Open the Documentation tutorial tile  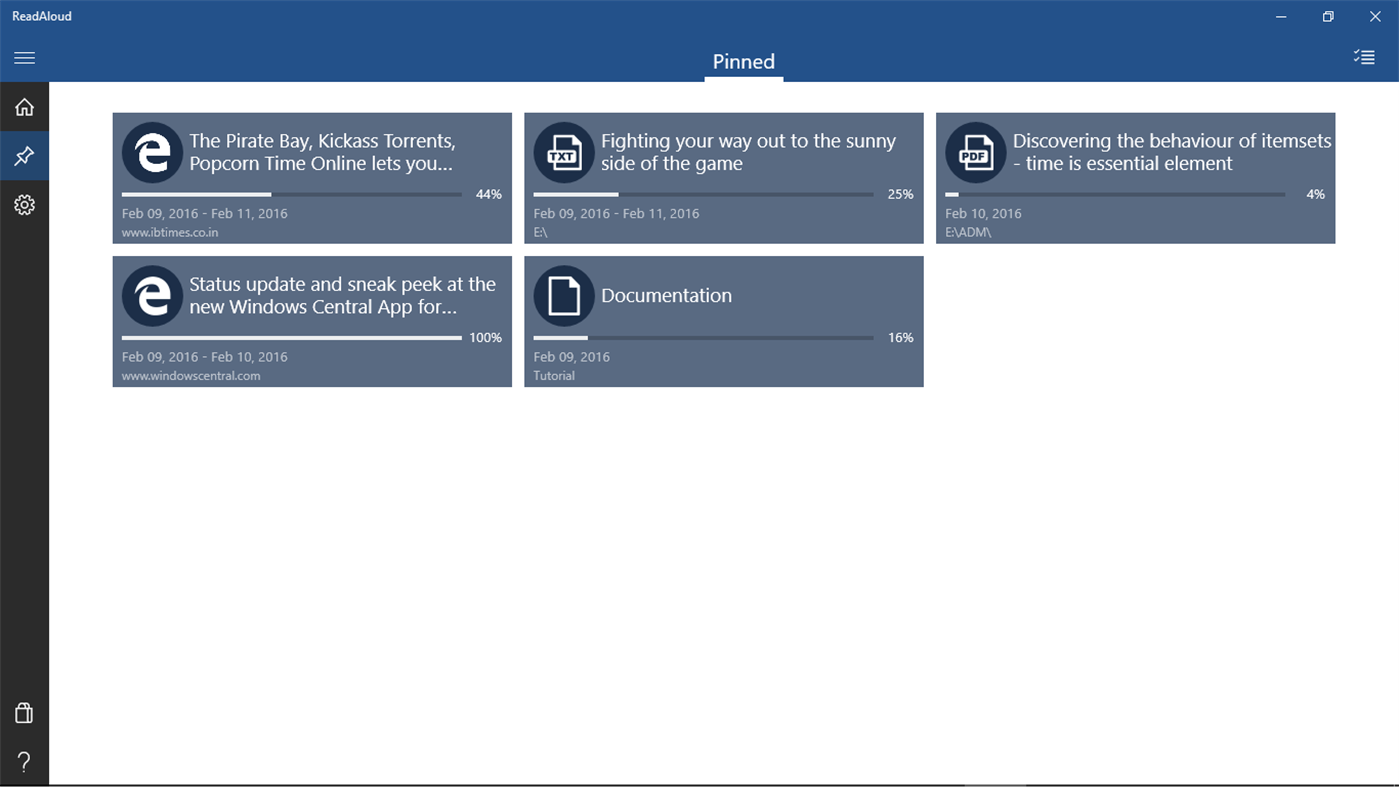point(723,321)
